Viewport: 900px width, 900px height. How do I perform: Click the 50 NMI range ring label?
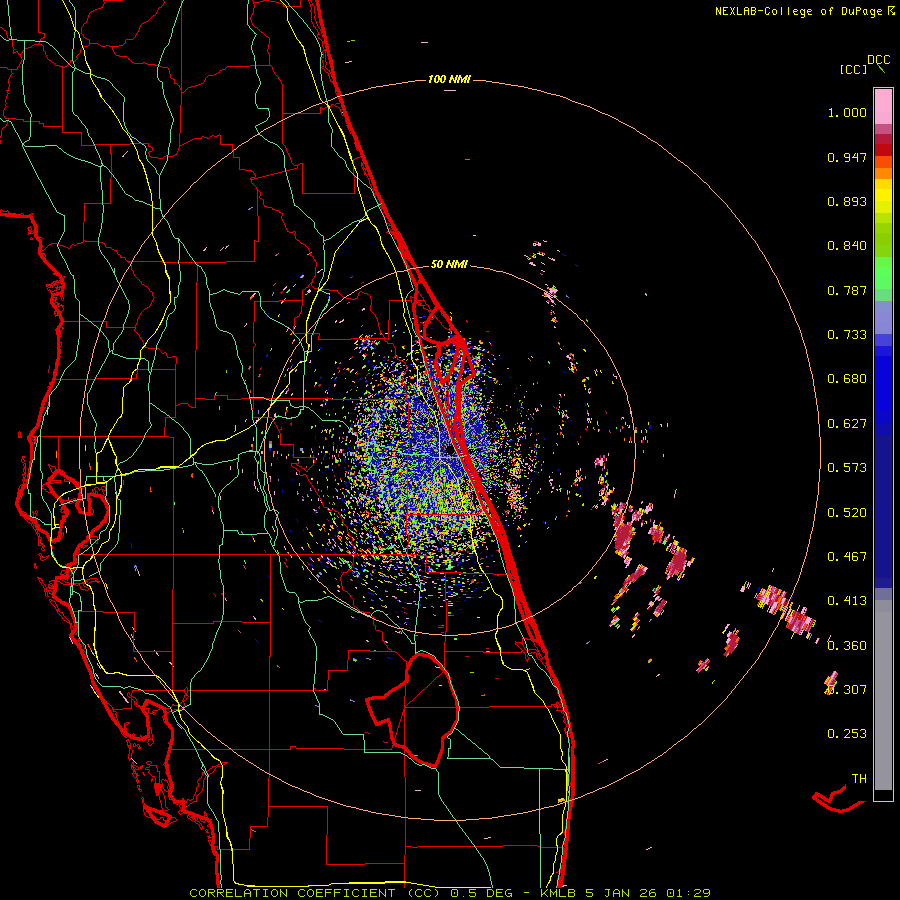(x=449, y=265)
